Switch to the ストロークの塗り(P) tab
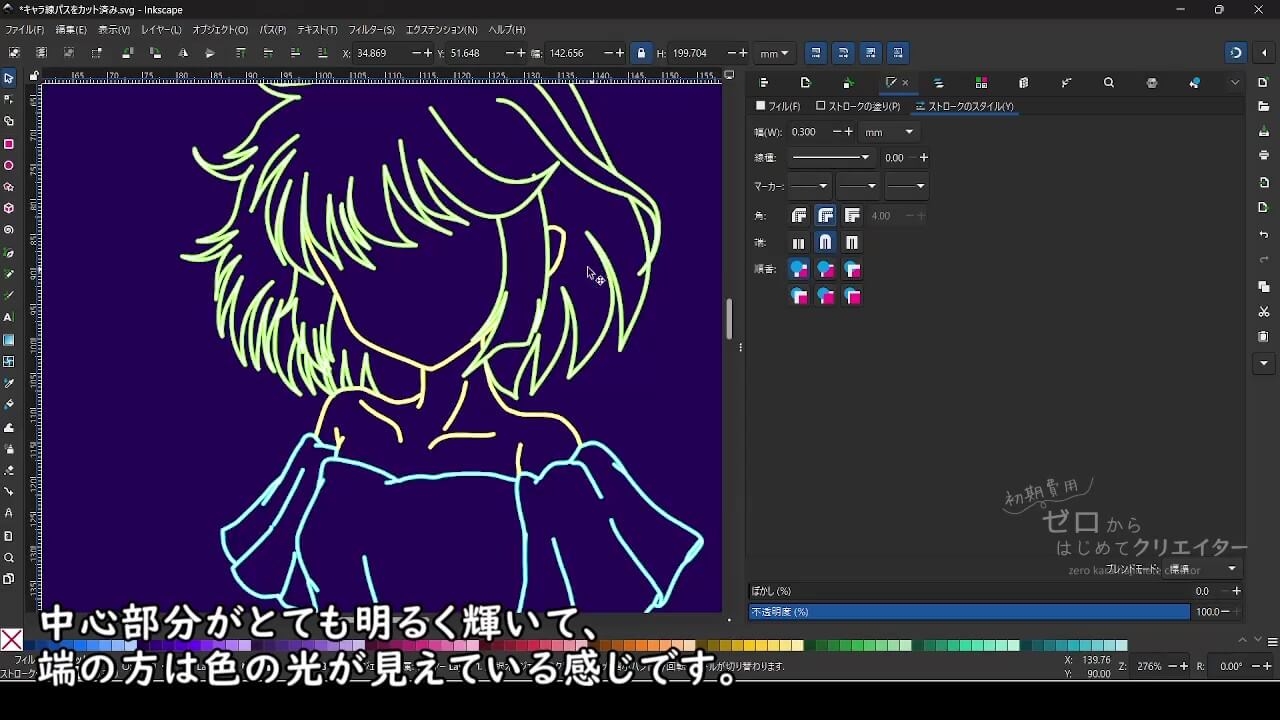The image size is (1280, 720). (x=858, y=105)
